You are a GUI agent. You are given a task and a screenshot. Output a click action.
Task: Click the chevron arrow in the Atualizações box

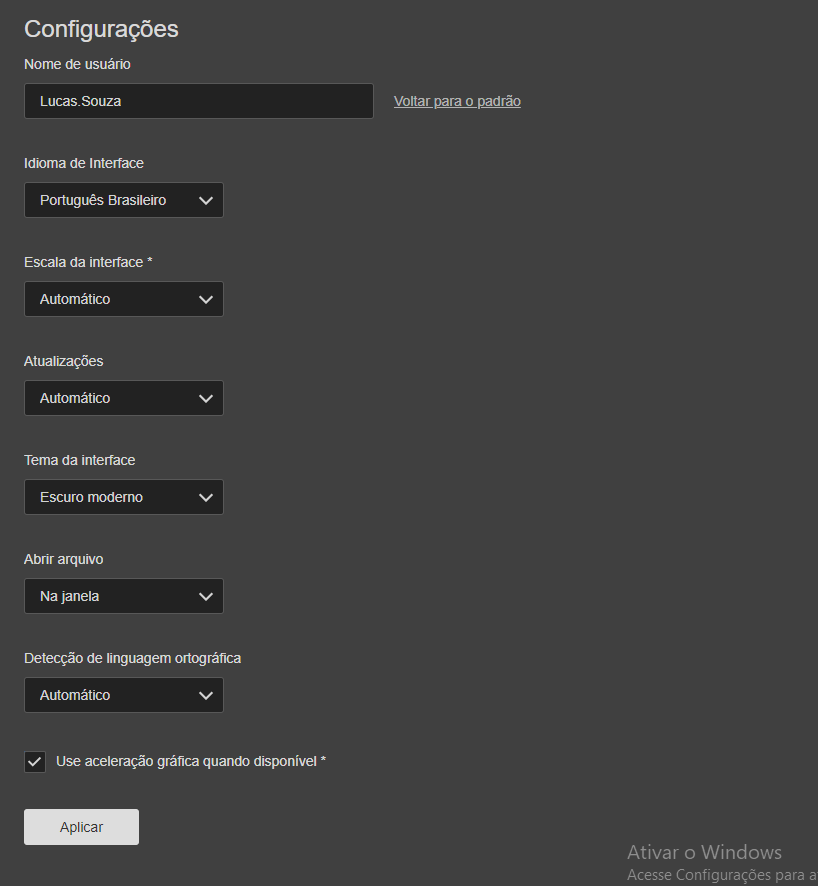coord(206,398)
